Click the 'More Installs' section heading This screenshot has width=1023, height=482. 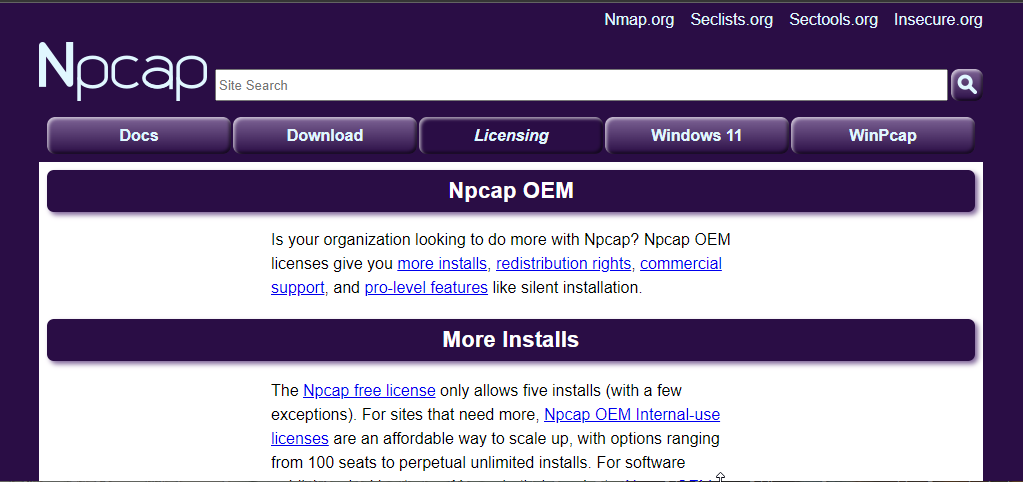pos(511,340)
